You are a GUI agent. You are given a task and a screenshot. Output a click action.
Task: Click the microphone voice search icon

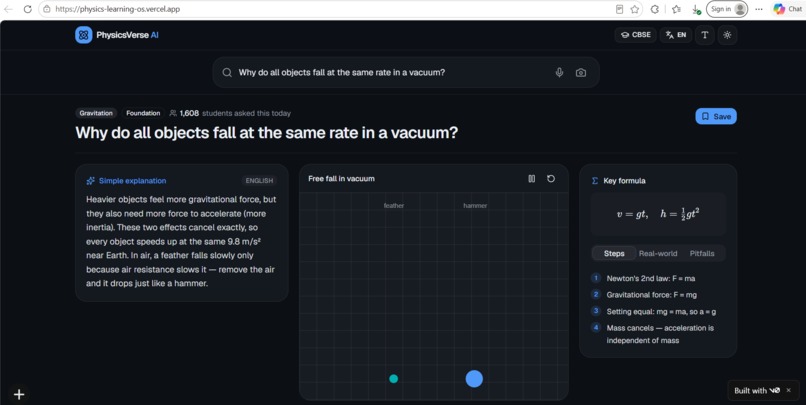click(x=559, y=72)
